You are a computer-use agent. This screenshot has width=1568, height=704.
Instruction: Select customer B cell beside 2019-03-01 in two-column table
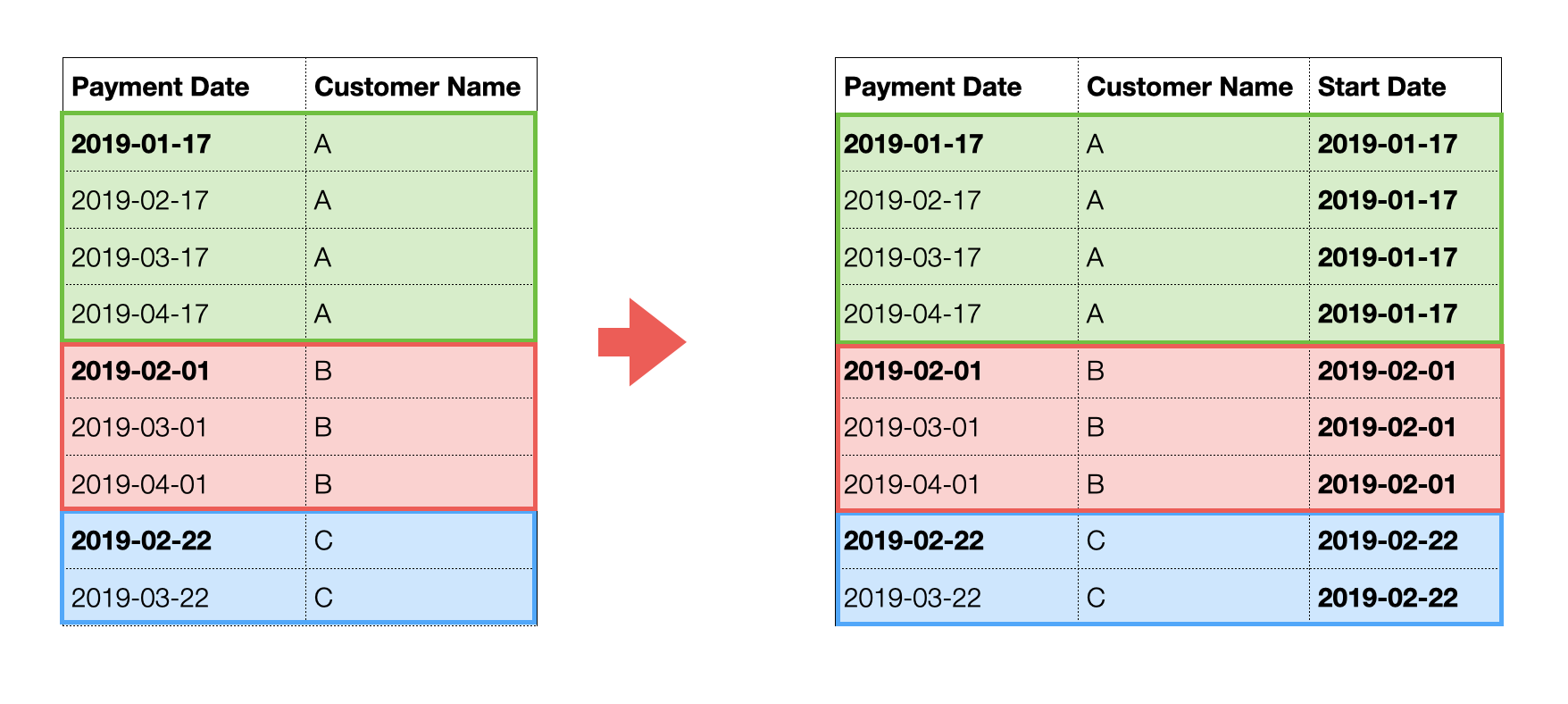[x=323, y=427]
